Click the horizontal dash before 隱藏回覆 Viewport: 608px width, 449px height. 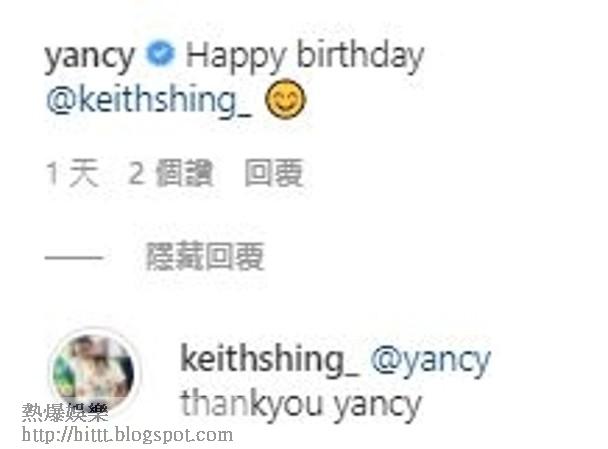(x=74, y=257)
